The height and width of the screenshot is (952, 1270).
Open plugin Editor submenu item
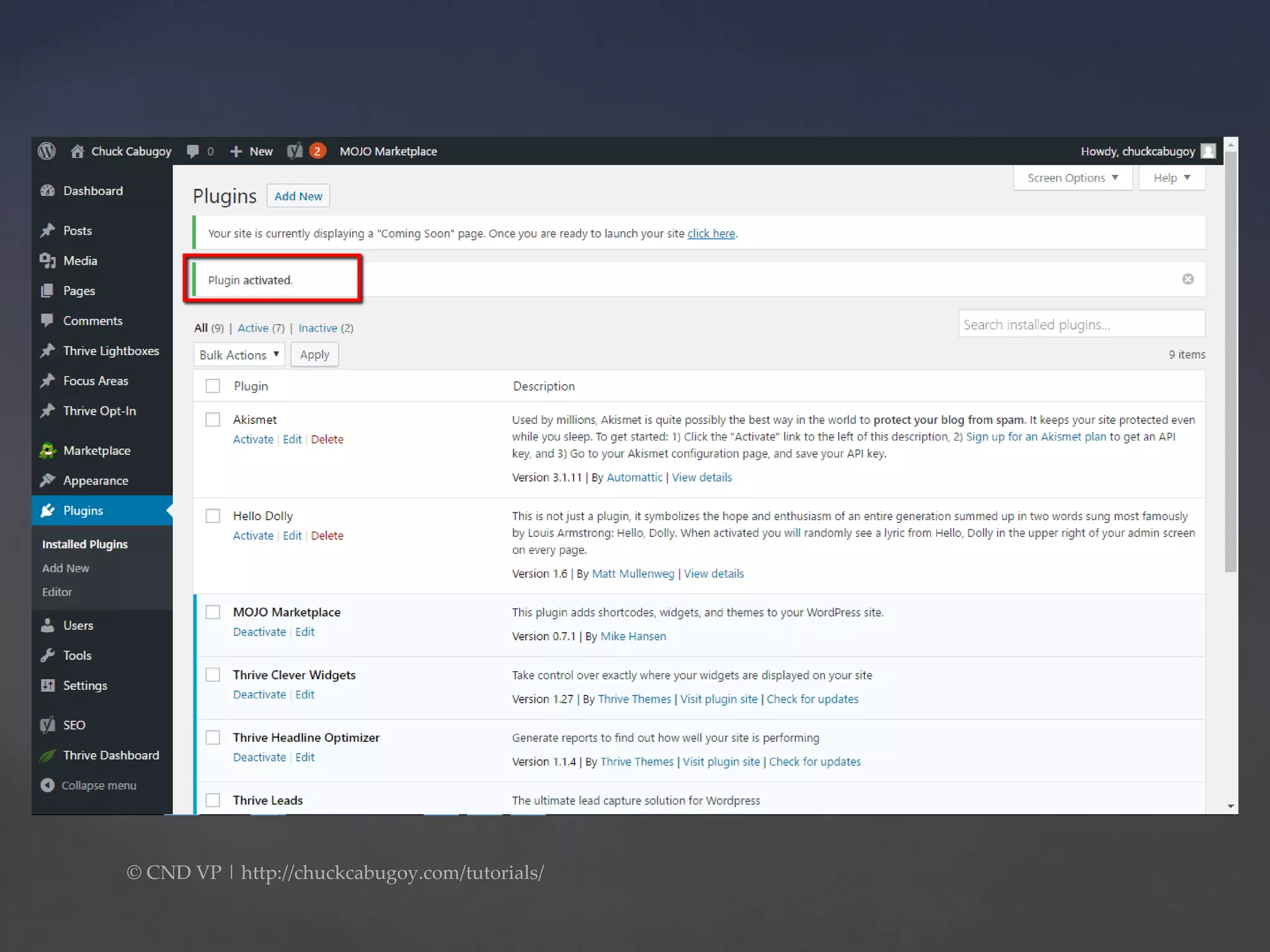point(57,592)
